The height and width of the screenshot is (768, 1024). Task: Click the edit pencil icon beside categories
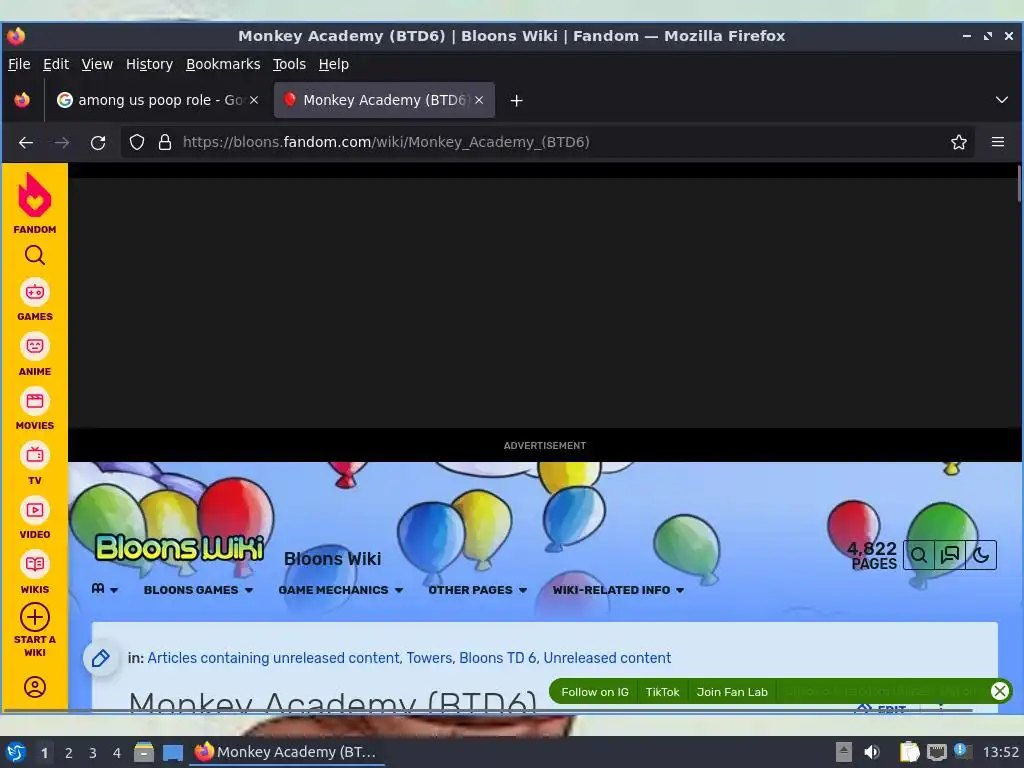(101, 658)
